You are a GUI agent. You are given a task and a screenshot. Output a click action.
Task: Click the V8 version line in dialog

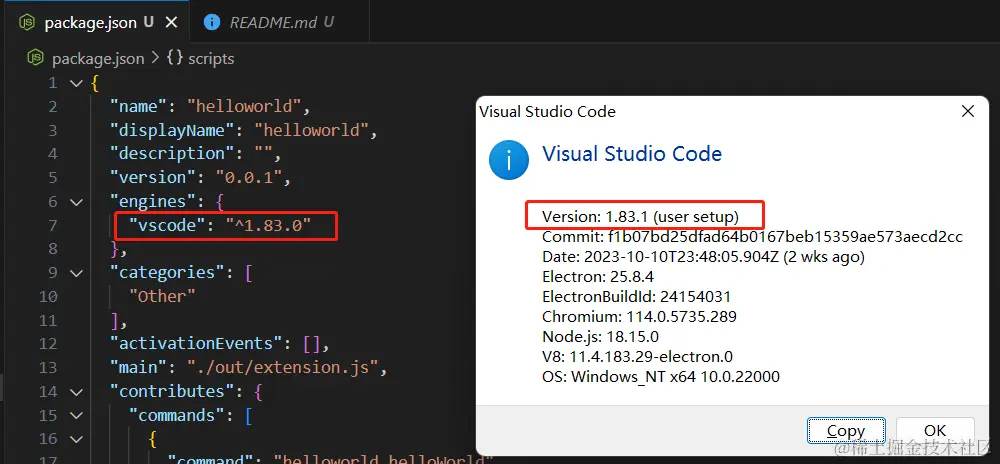click(x=637, y=356)
